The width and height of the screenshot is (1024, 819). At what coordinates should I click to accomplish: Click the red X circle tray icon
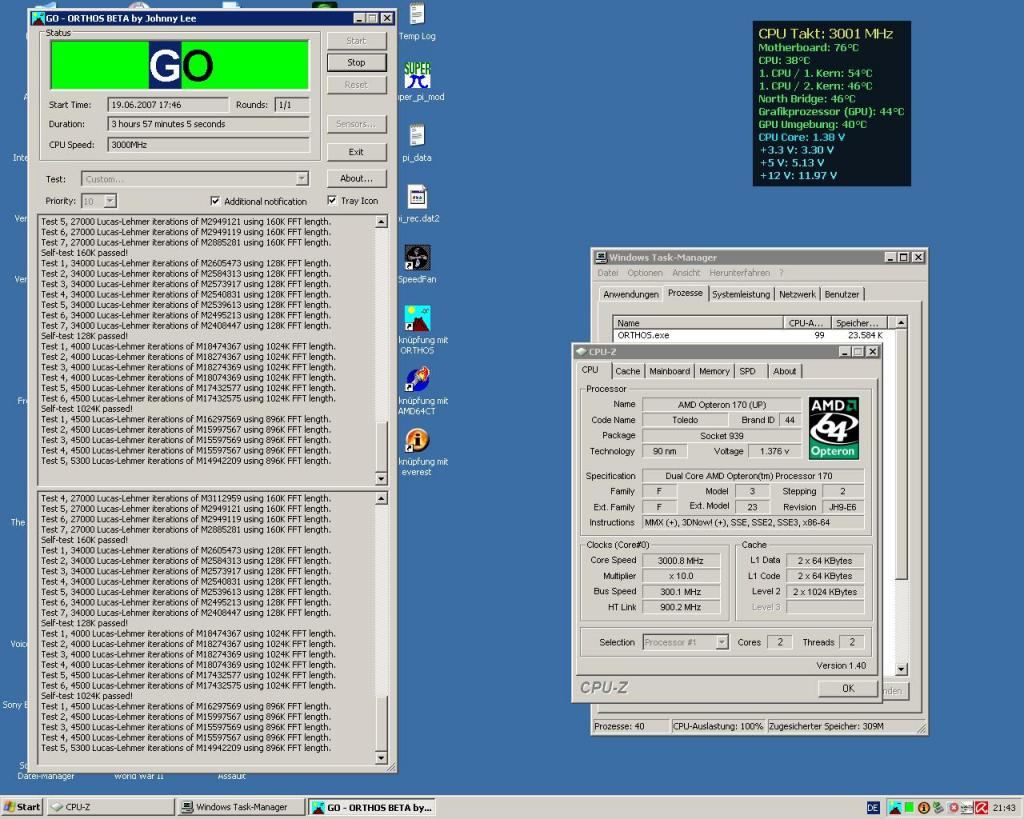pyautogui.click(x=953, y=808)
